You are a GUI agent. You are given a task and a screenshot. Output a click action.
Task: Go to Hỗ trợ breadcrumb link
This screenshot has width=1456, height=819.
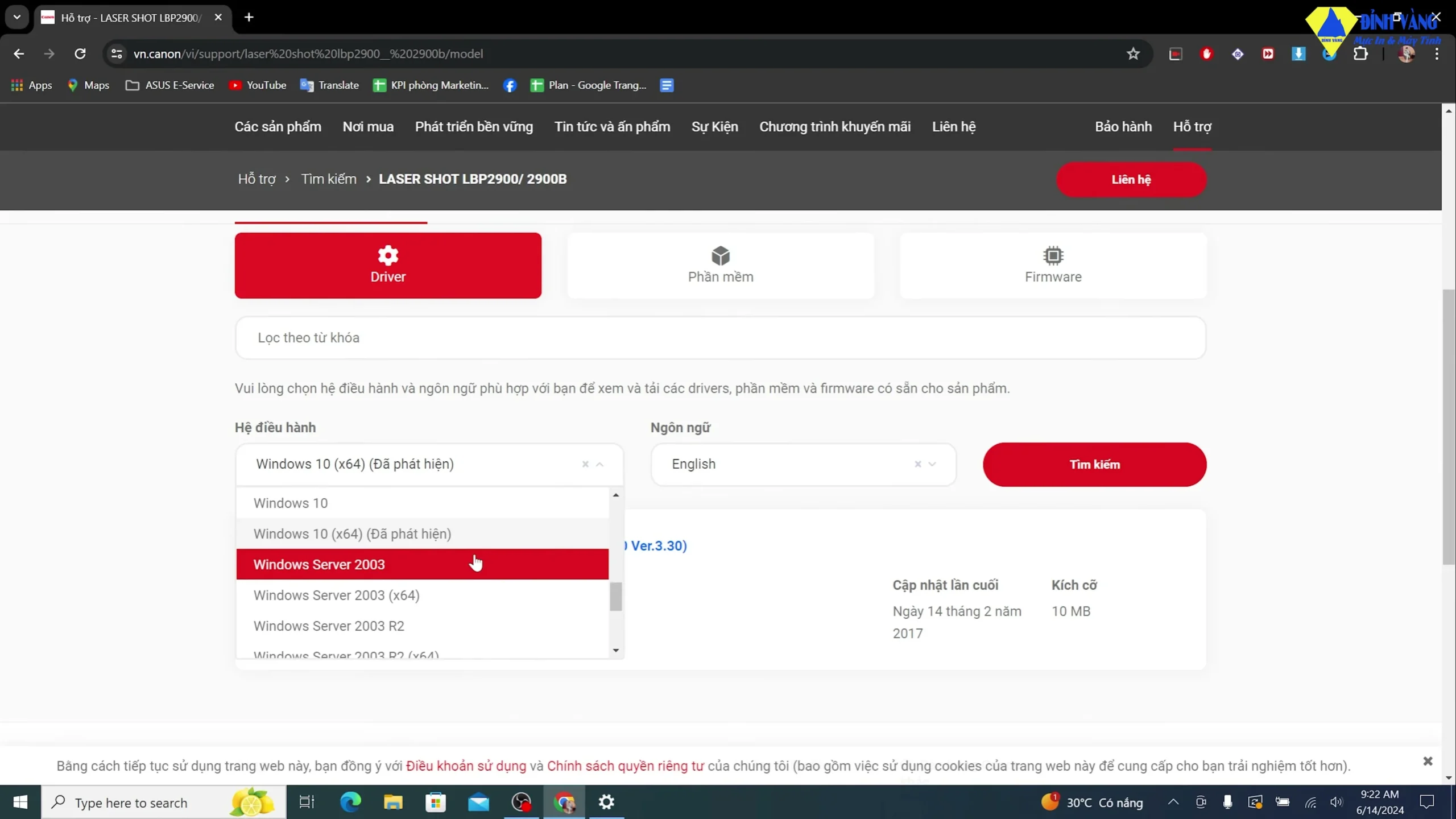pos(257,179)
